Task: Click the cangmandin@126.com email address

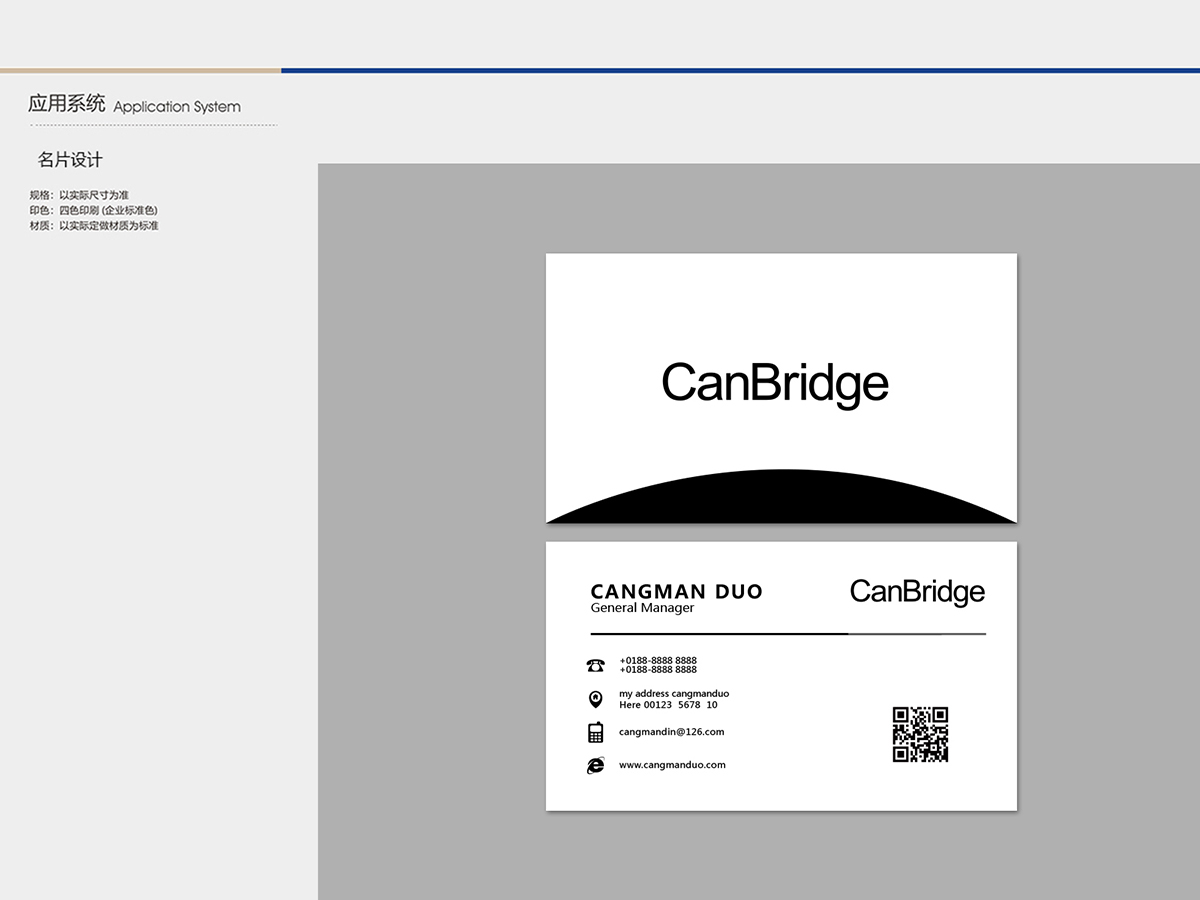Action: click(671, 731)
